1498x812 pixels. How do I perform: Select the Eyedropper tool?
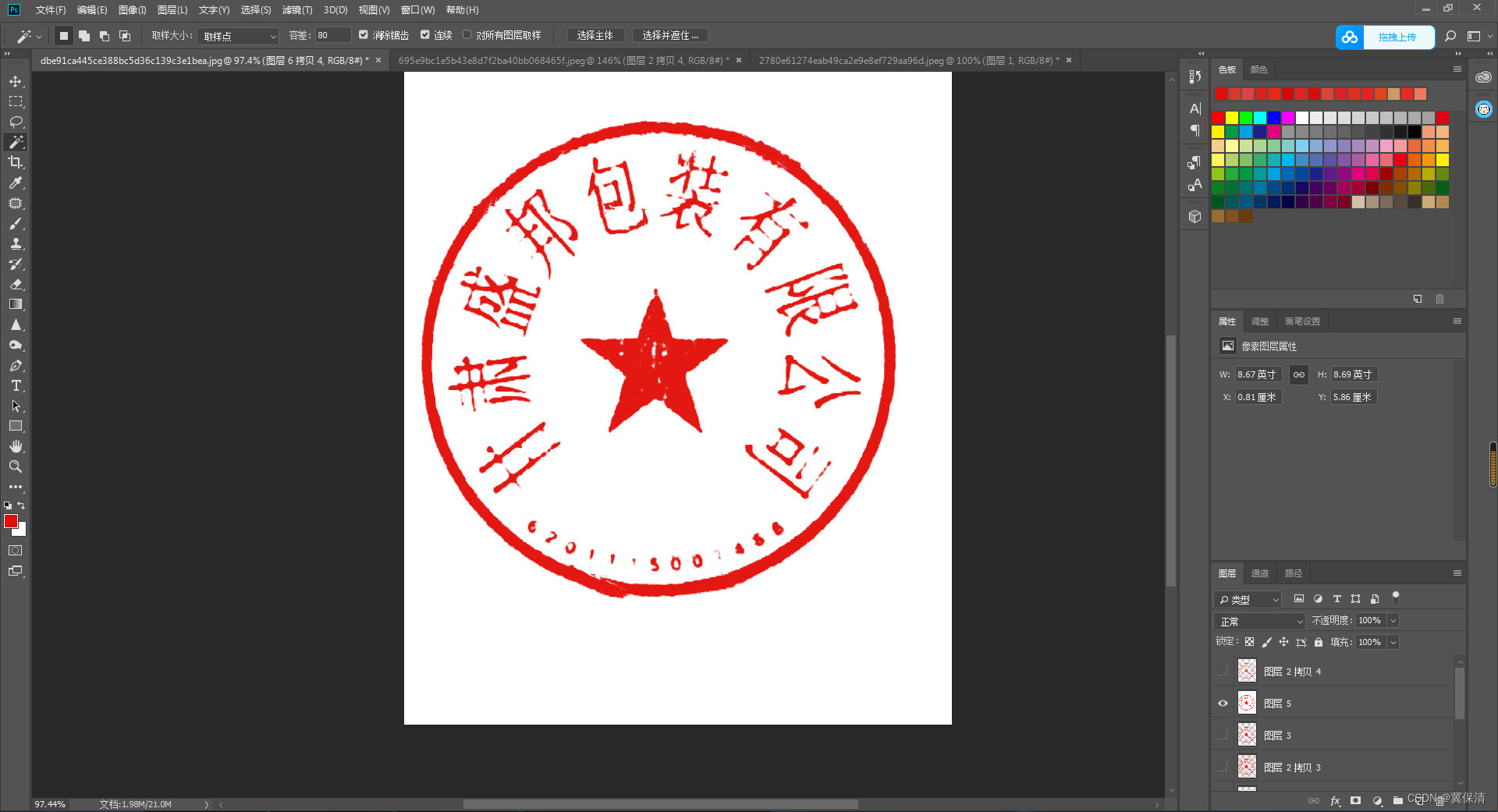[x=16, y=183]
